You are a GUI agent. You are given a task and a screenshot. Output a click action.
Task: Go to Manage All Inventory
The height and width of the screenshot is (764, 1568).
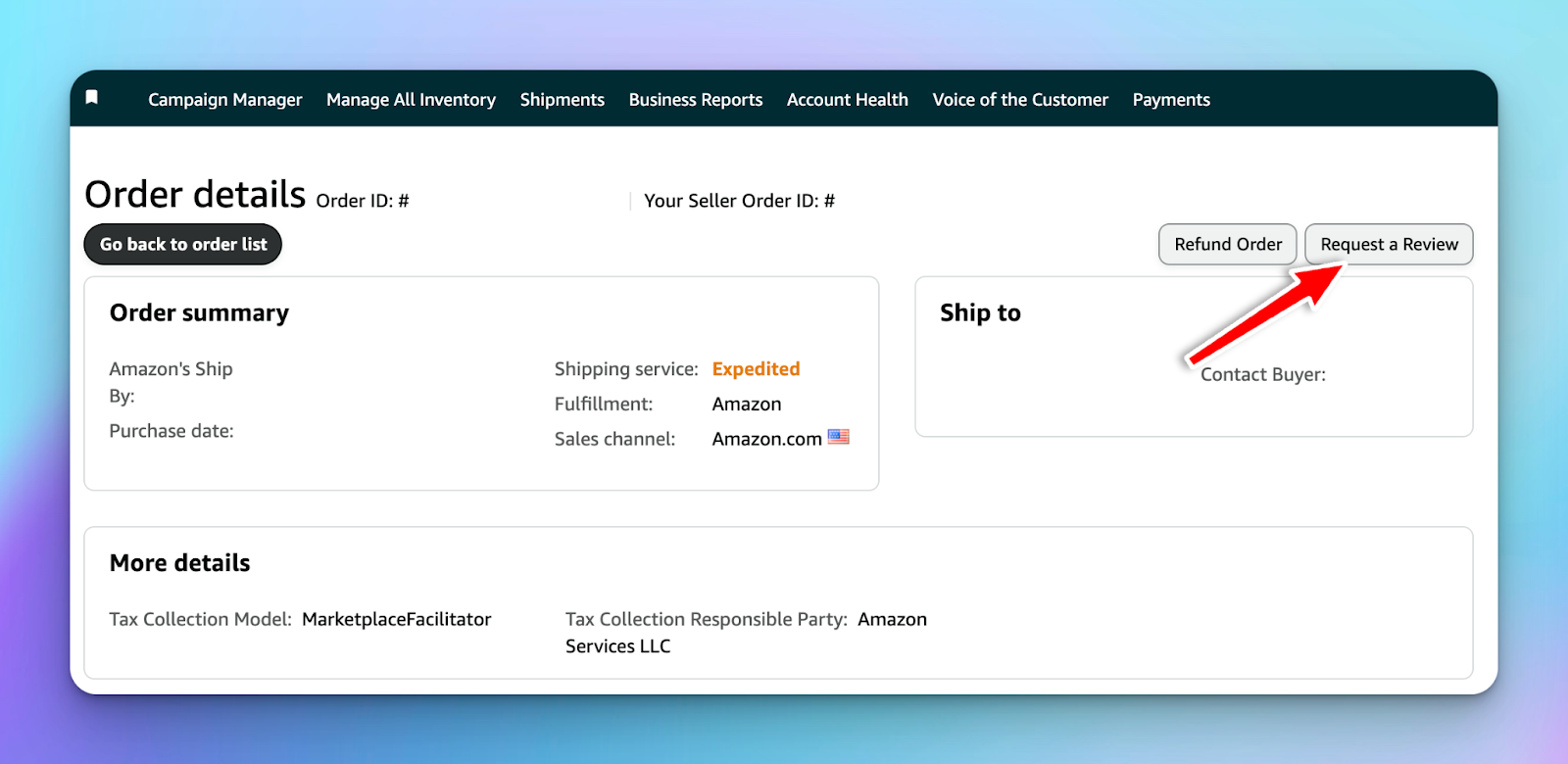point(411,100)
